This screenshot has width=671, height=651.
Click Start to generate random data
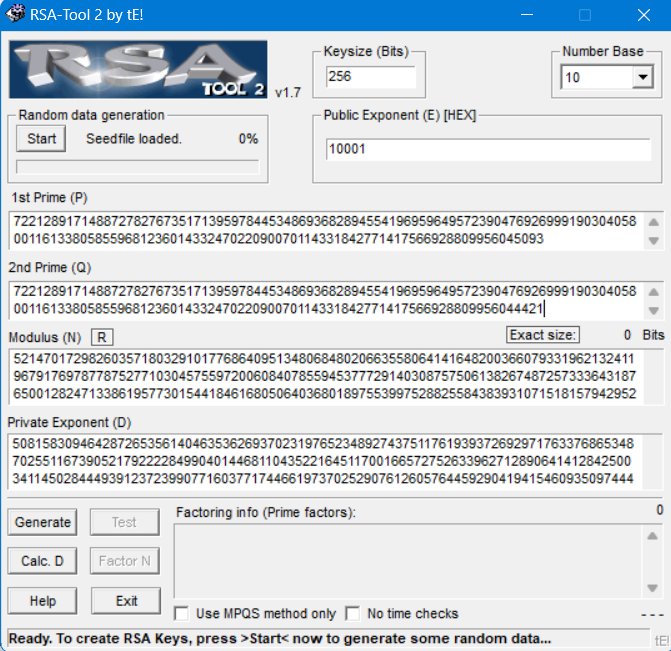point(42,139)
